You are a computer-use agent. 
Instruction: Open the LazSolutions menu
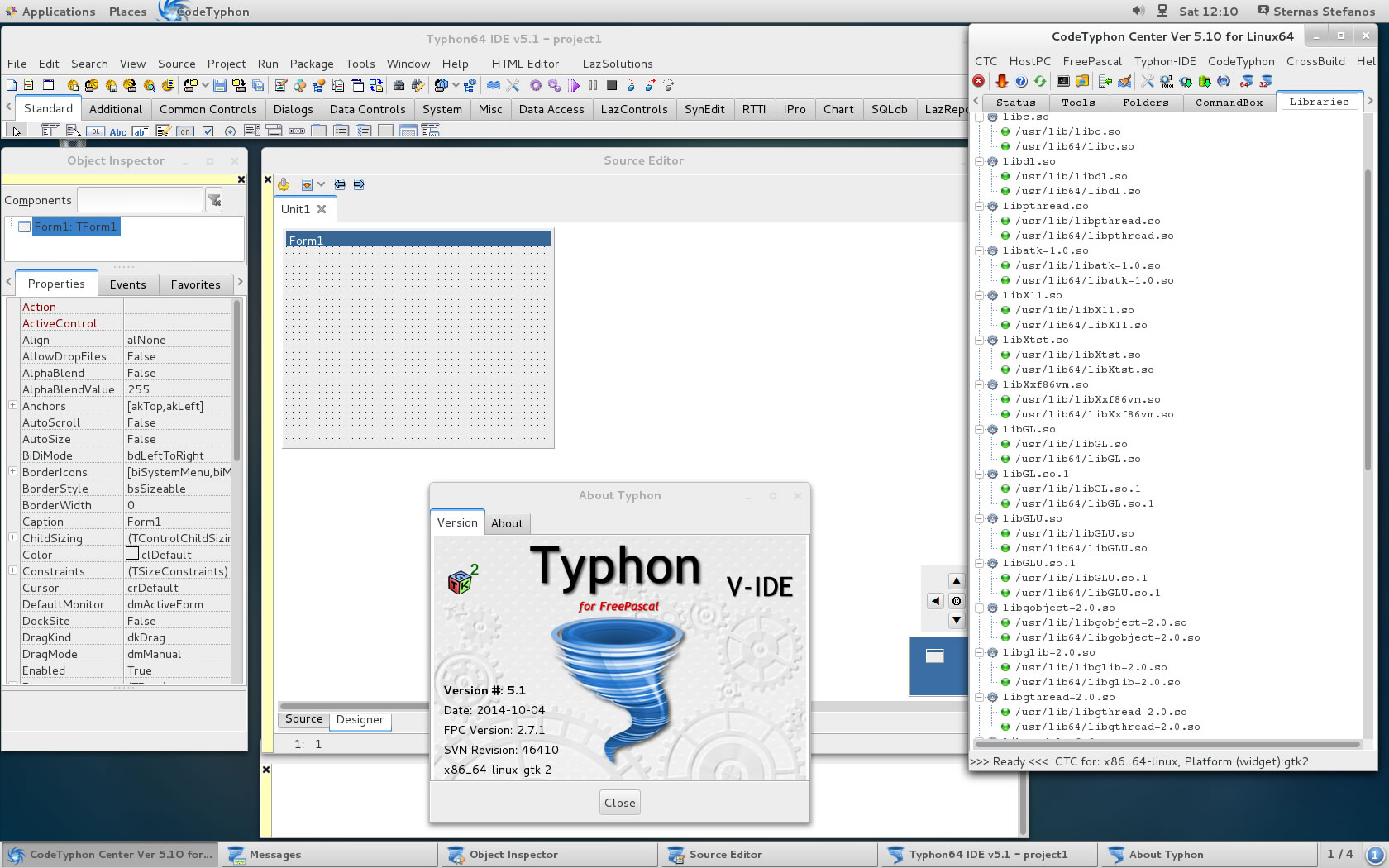pyautogui.click(x=618, y=64)
